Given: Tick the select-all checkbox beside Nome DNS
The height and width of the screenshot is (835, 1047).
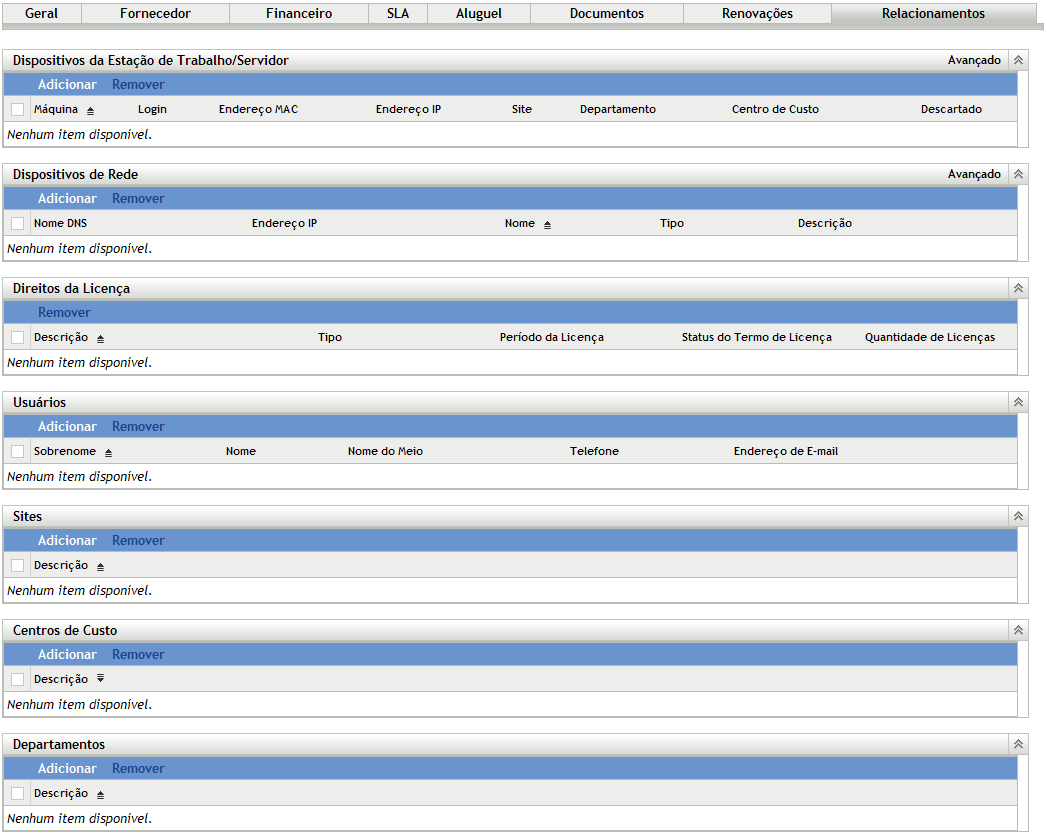Looking at the screenshot, I should pos(17,224).
